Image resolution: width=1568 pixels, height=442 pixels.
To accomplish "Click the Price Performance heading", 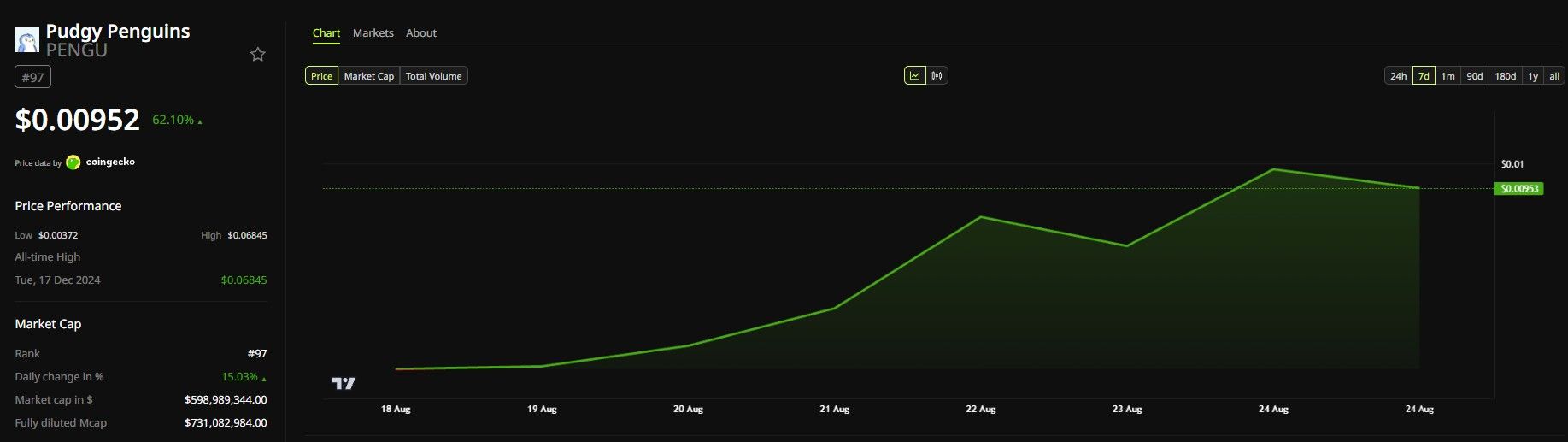I will (68, 206).
